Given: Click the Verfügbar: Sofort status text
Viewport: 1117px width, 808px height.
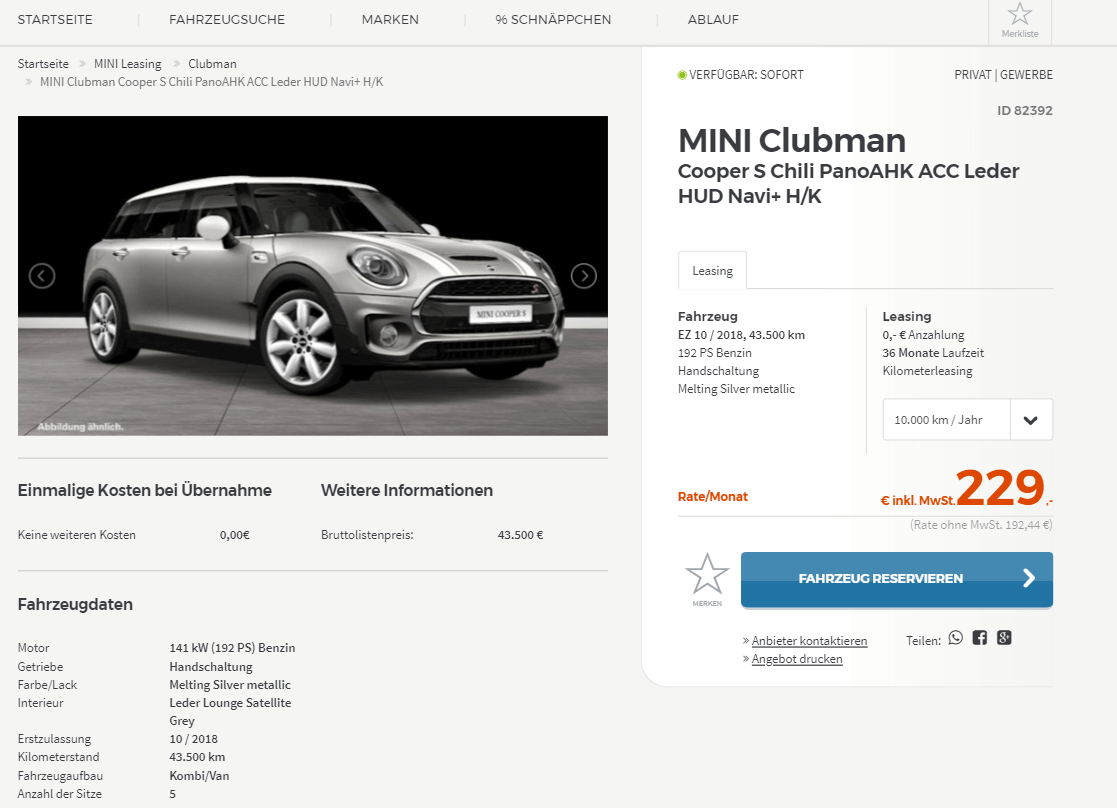Looking at the screenshot, I should pos(746,75).
